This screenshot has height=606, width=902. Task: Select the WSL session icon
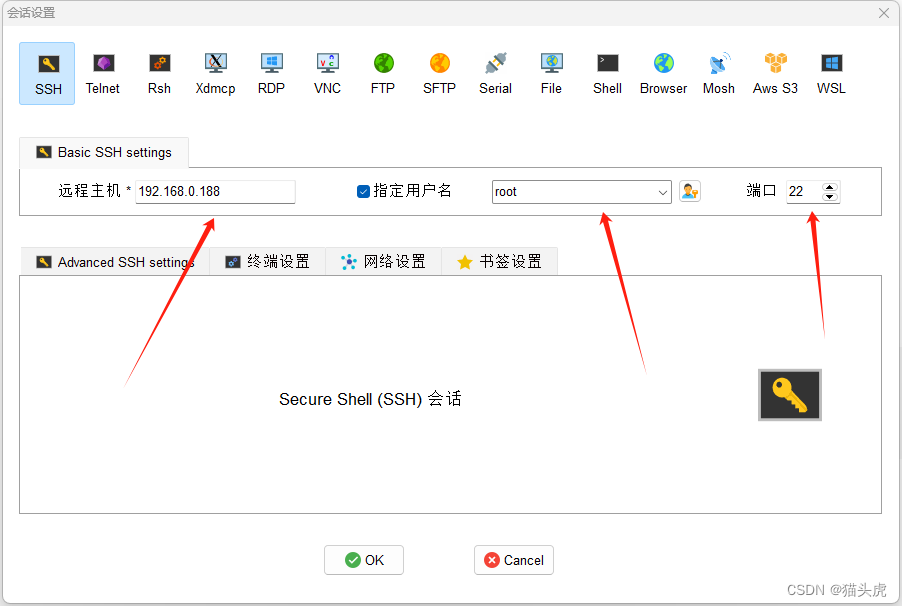tap(831, 74)
